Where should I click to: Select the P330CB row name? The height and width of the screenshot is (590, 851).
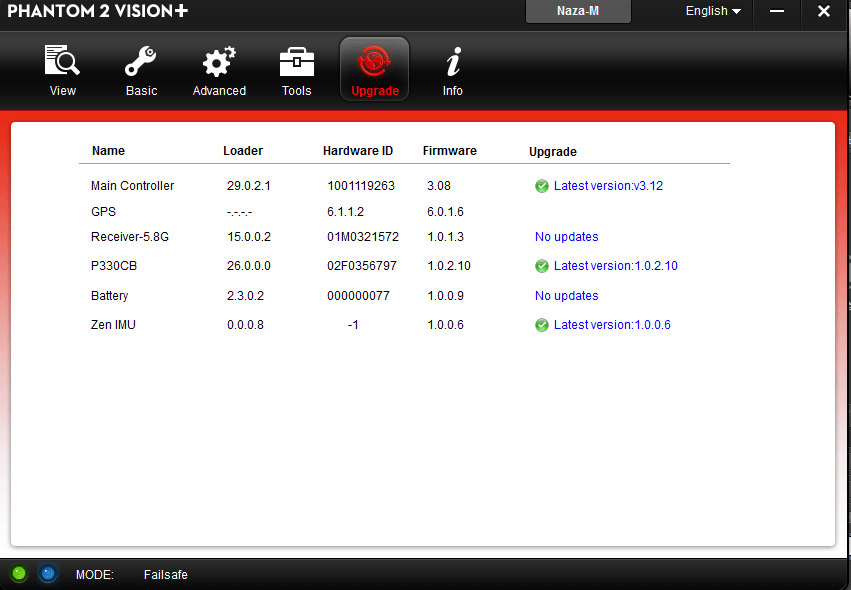click(x=113, y=266)
